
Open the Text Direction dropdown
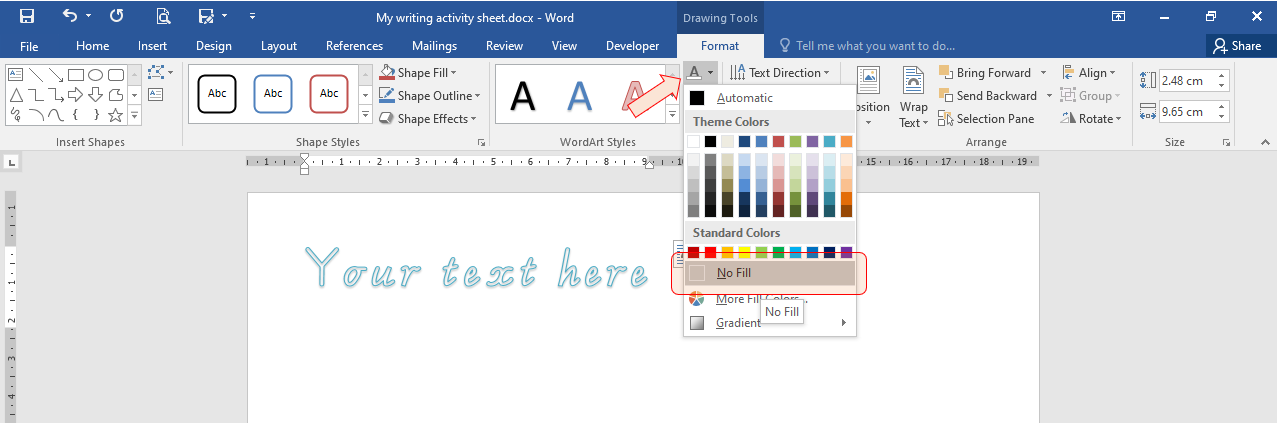pos(781,73)
